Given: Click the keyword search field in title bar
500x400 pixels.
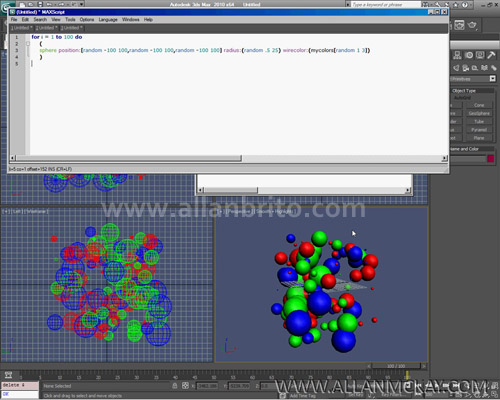Looking at the screenshot, I should click(x=385, y=5).
